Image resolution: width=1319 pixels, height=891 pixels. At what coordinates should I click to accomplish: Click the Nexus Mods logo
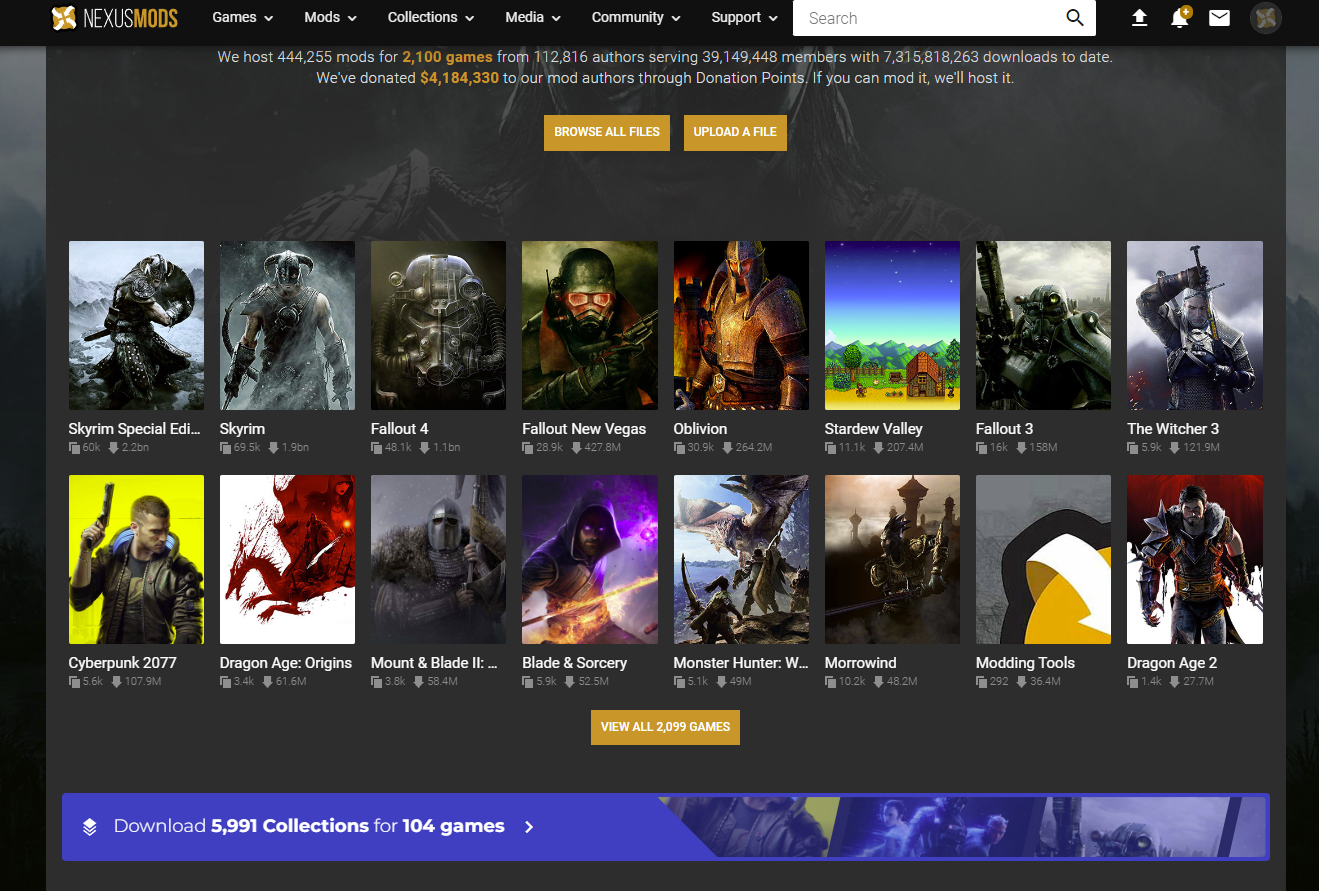(x=114, y=17)
